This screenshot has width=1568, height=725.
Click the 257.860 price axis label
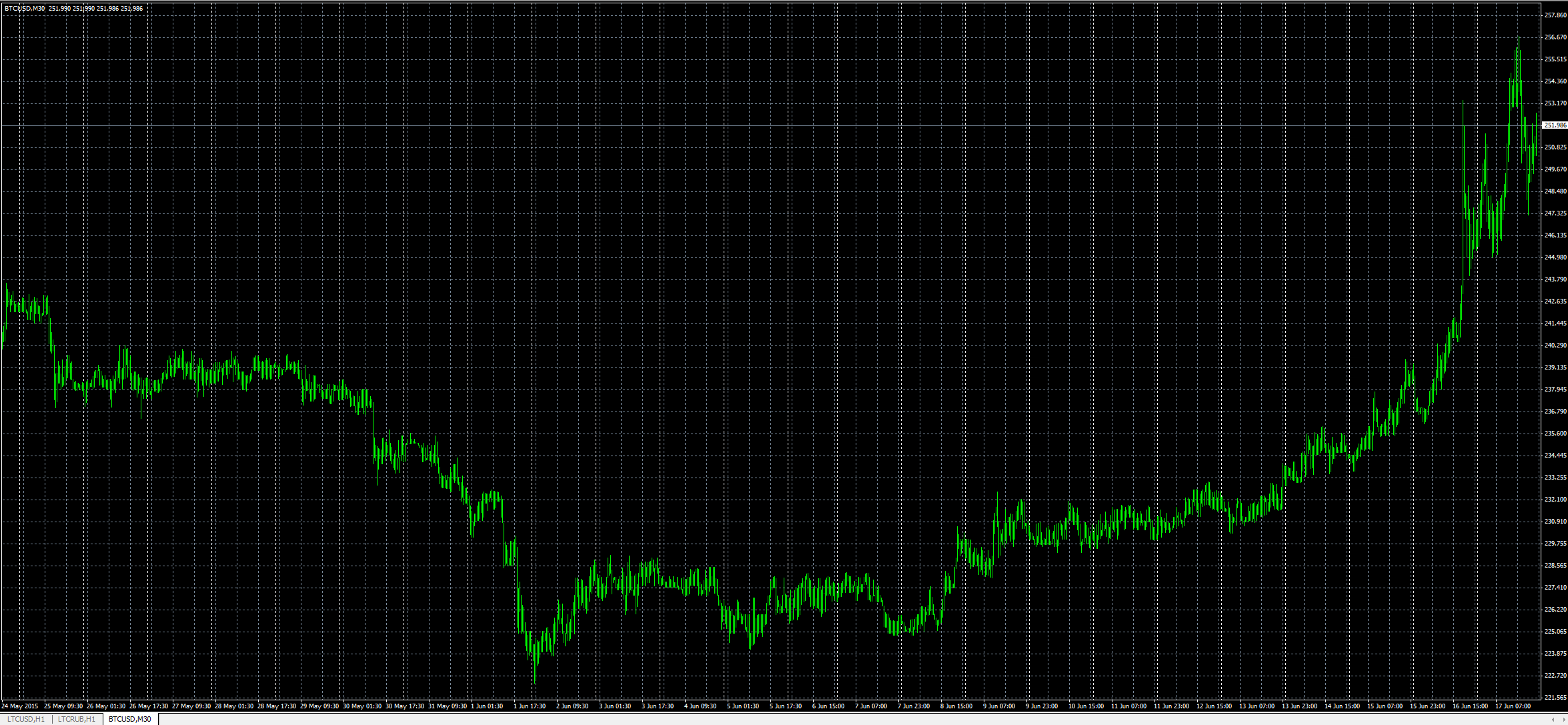1555,15
